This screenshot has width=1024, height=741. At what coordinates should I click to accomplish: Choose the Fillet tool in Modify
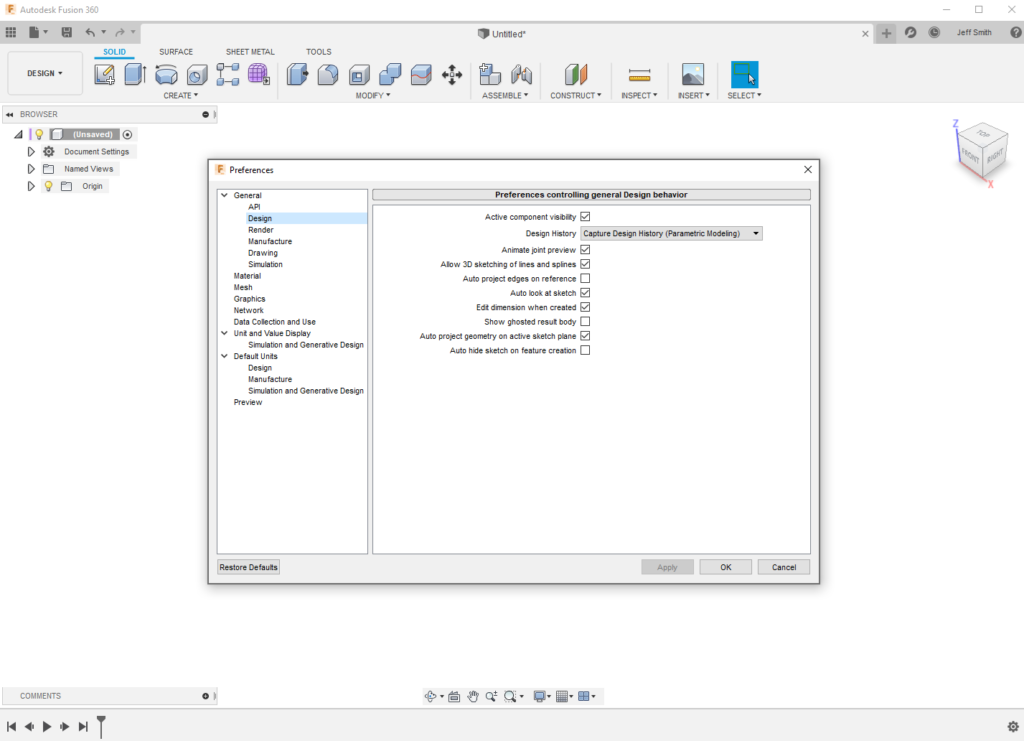point(327,74)
